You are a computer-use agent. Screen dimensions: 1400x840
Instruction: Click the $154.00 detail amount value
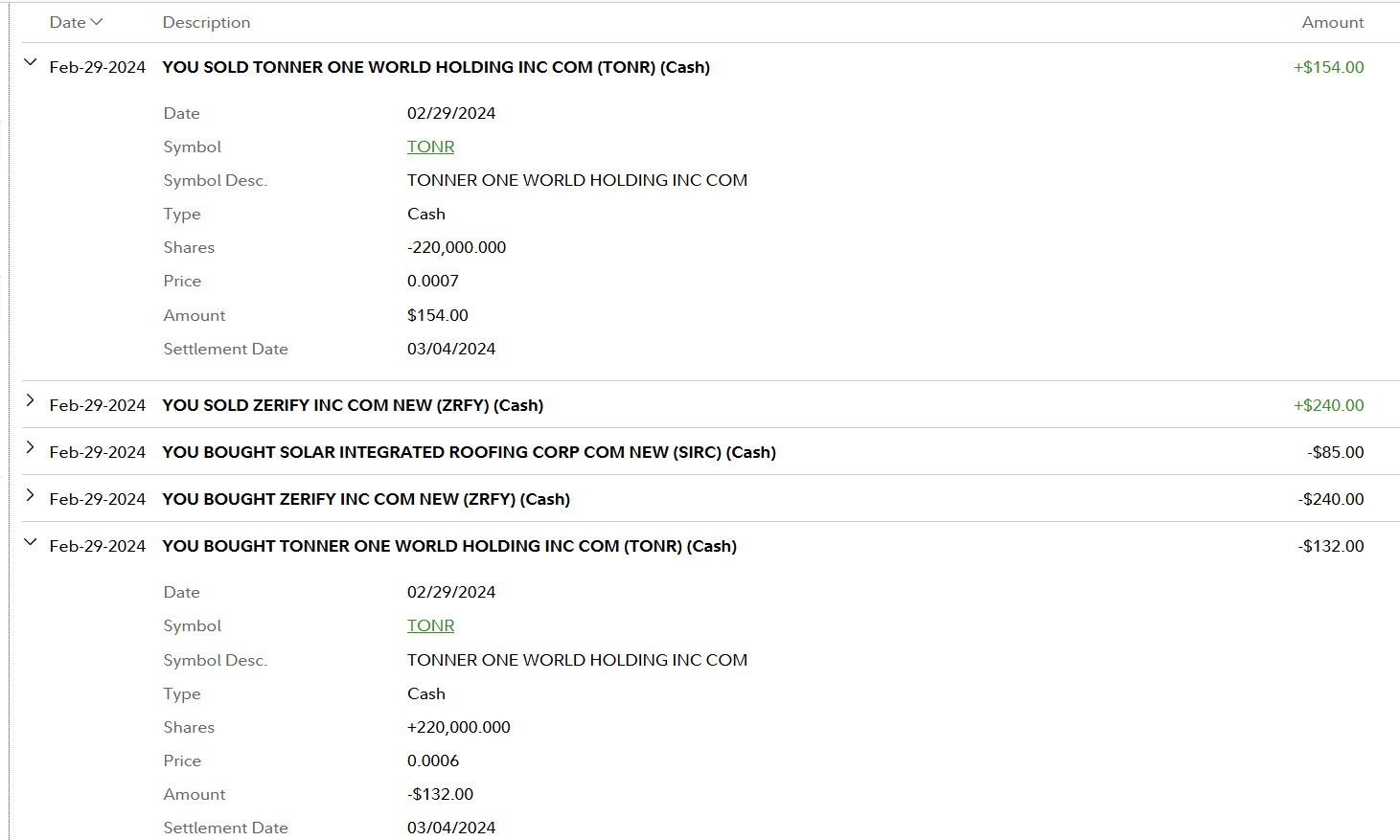point(438,315)
